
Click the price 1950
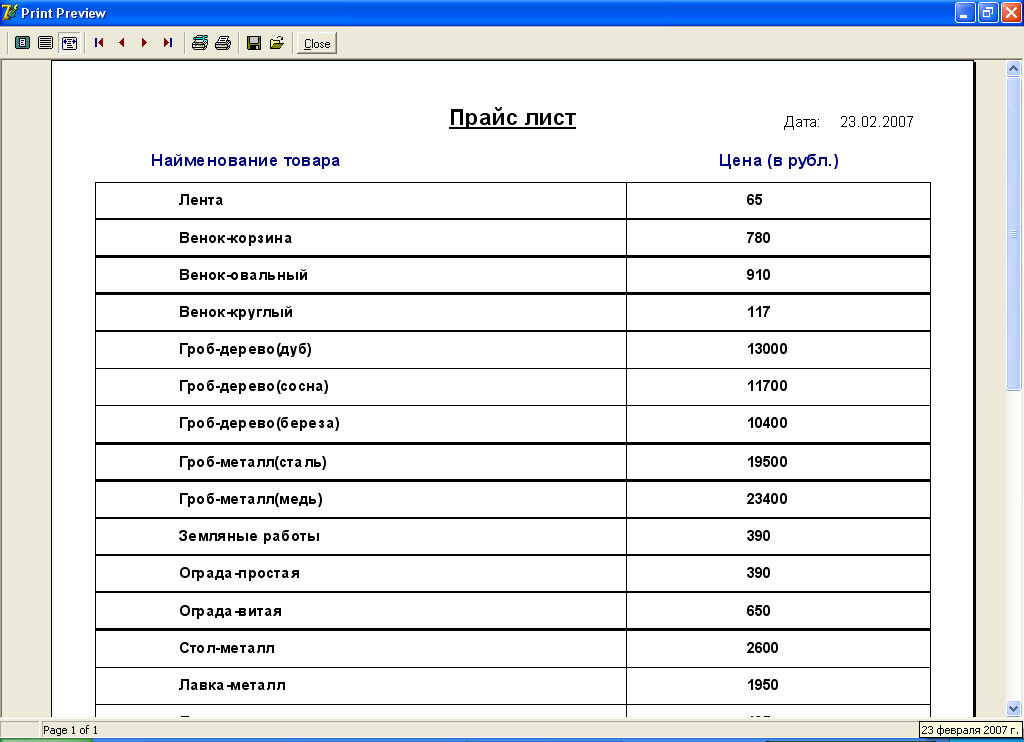[762, 686]
